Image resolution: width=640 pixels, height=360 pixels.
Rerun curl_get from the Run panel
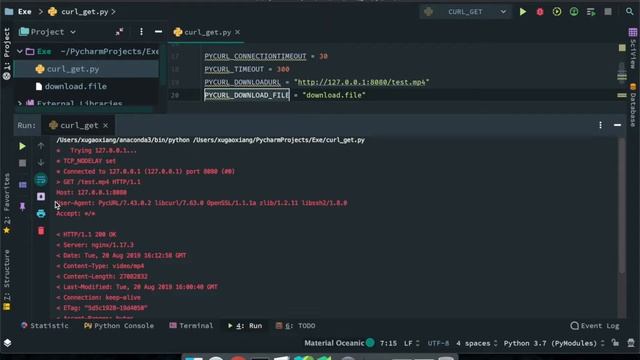coord(22,146)
